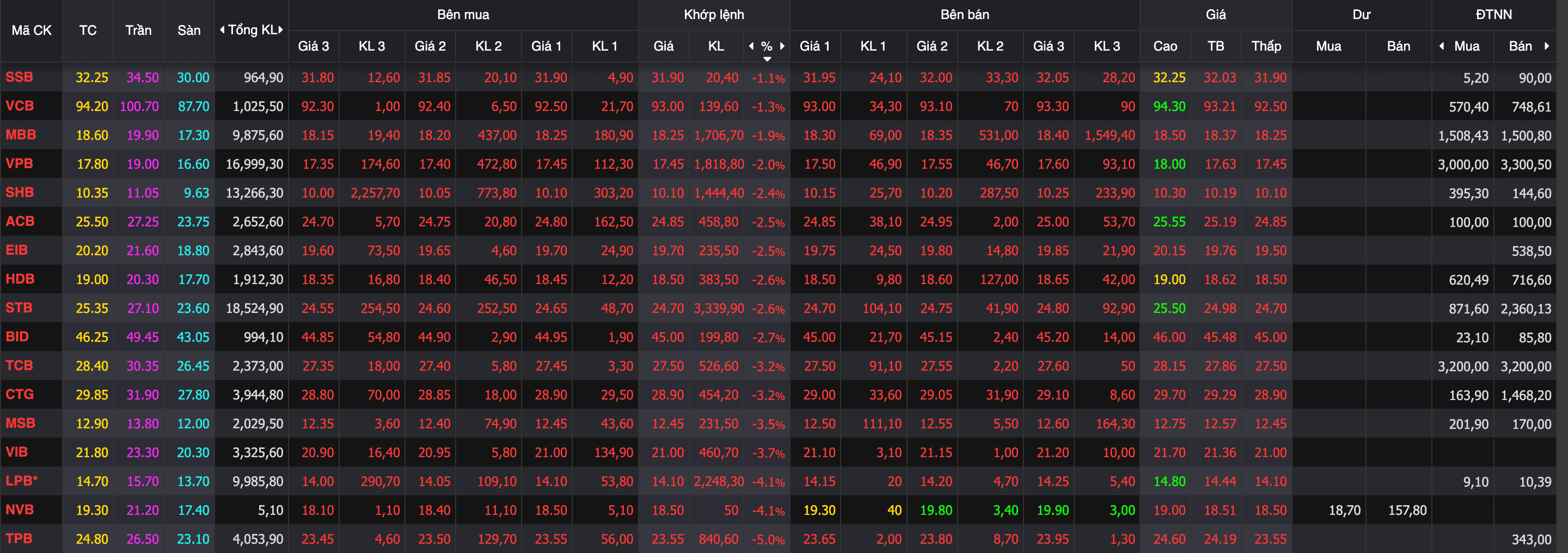This screenshot has width=1568, height=553.
Task: Select EIB foreign sell 538,50
Action: click(1532, 250)
